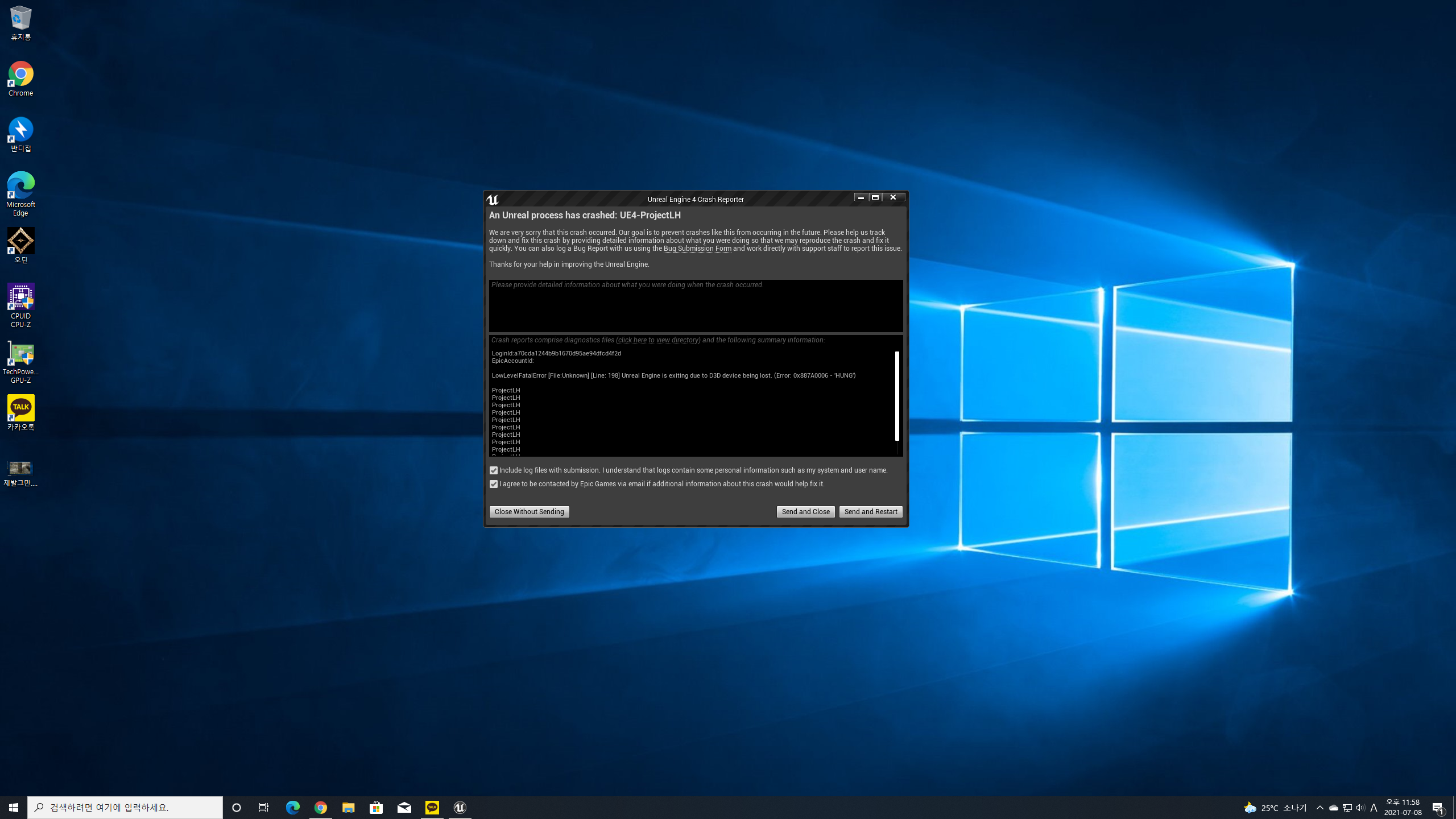This screenshot has height=819, width=1456.
Task: Open File Explorer from the taskbar
Action: 348,807
